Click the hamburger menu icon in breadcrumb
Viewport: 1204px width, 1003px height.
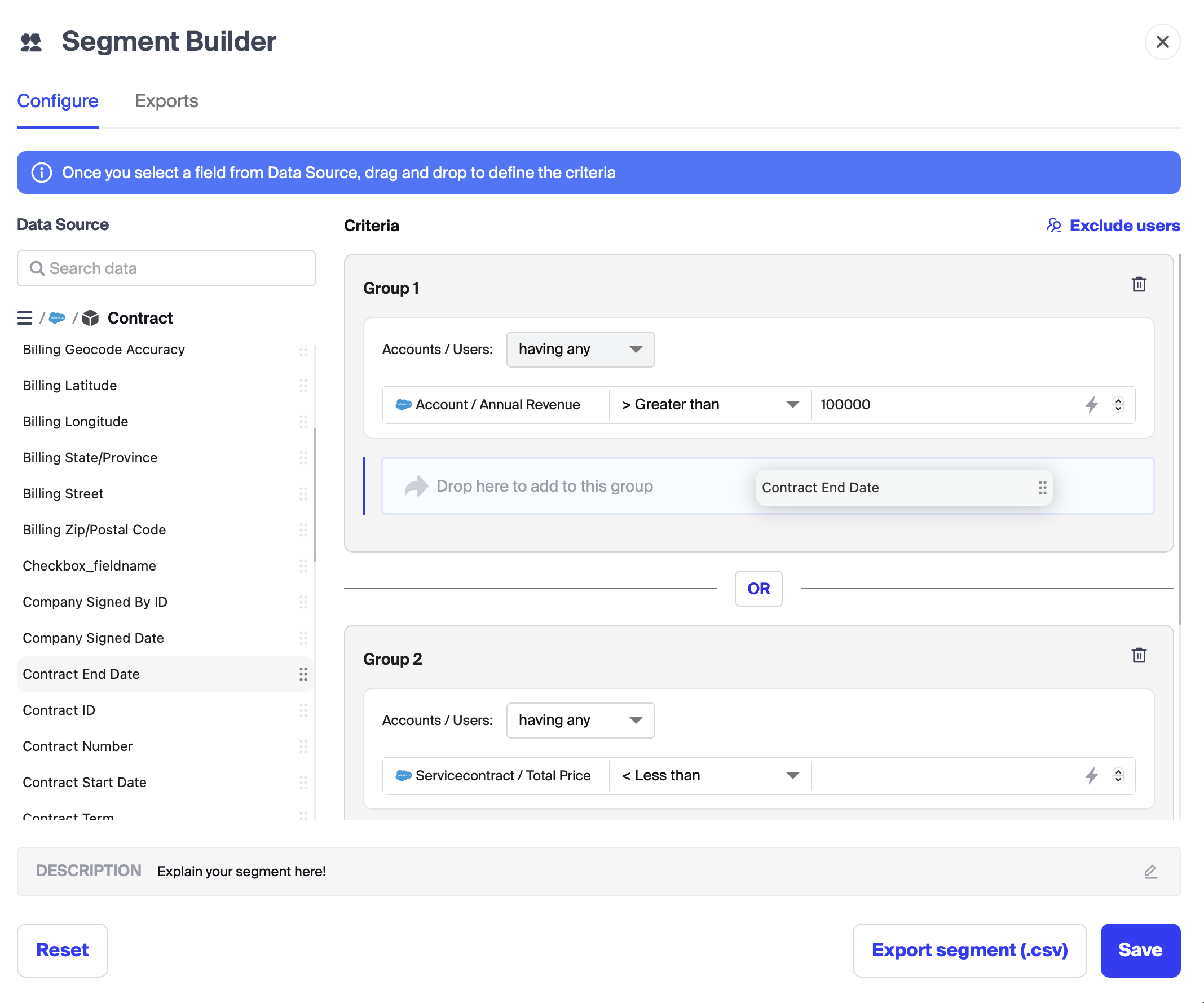coord(25,318)
